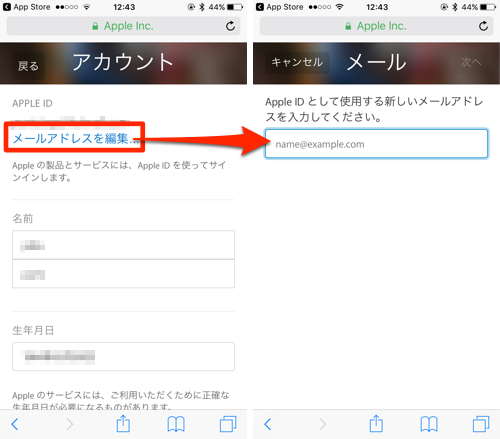Focus the name@example.com email field
This screenshot has height=439, width=500.
pyautogui.click(x=376, y=144)
